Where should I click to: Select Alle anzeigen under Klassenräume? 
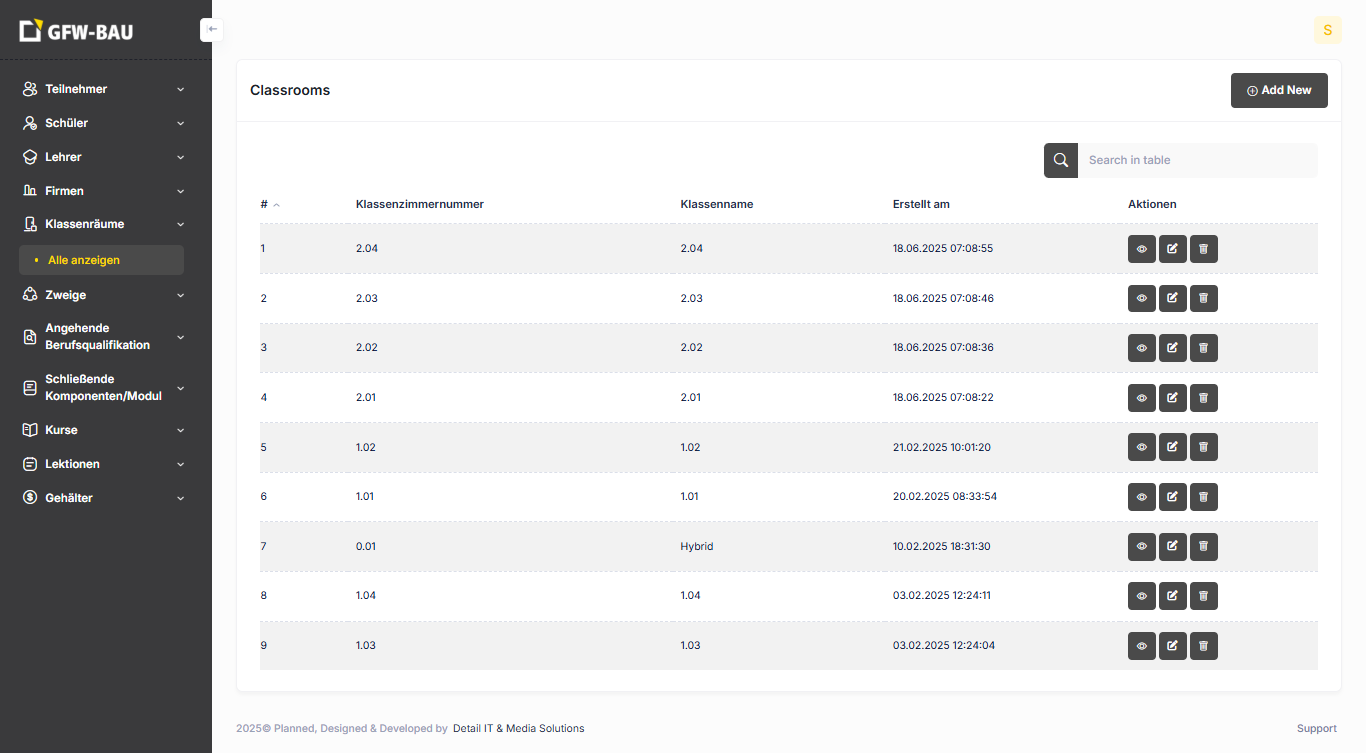[84, 260]
